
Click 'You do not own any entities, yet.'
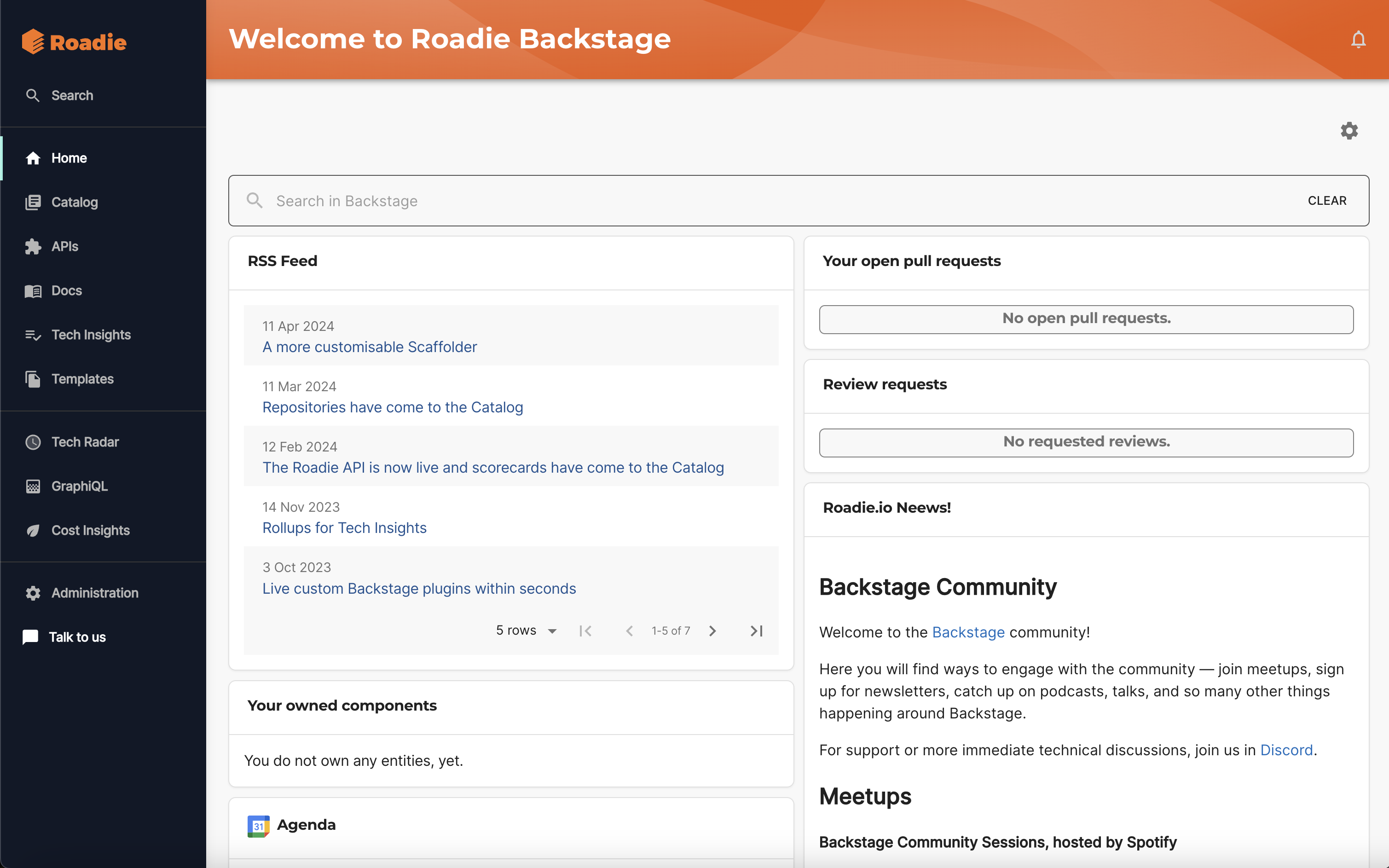coord(353,761)
